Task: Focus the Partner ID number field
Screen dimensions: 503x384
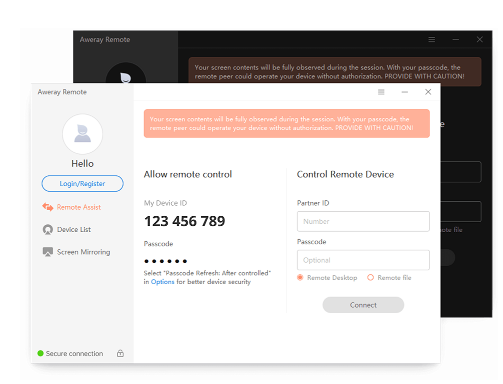Action: click(x=363, y=221)
